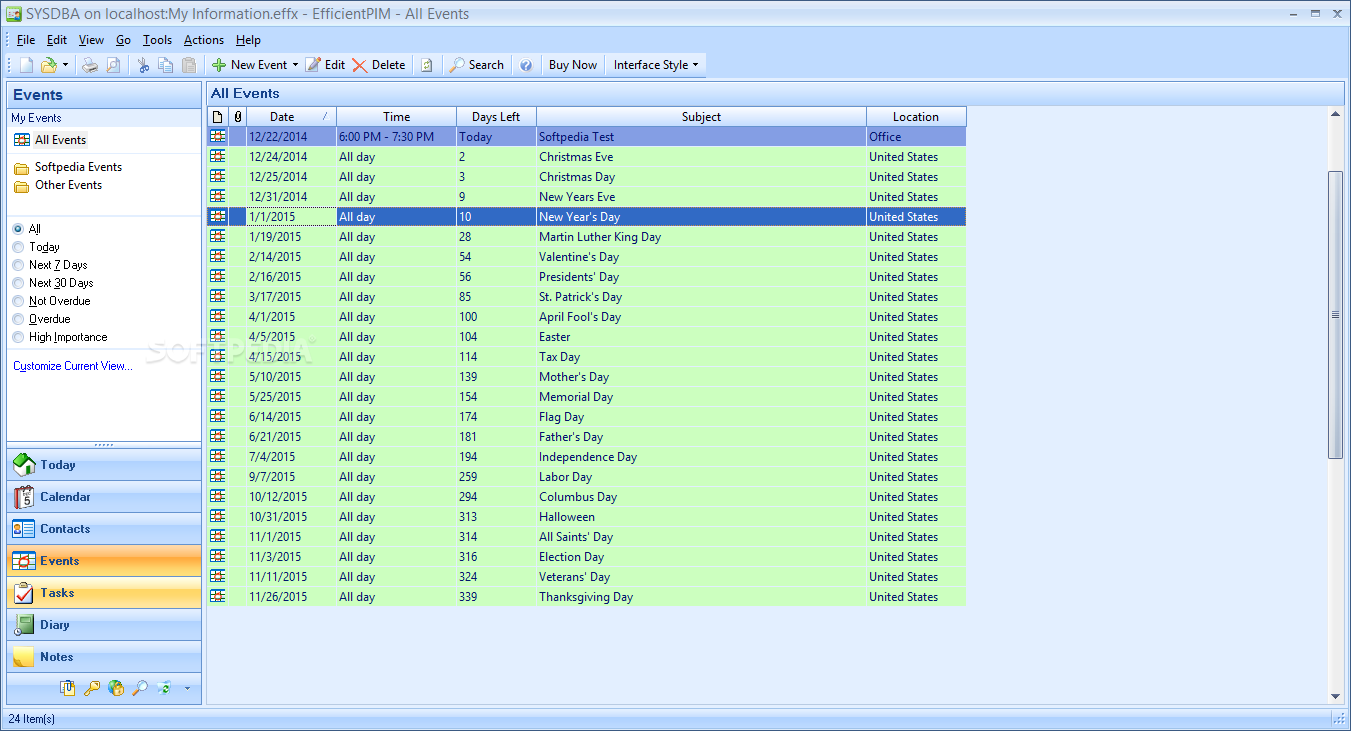The height and width of the screenshot is (731, 1351).
Task: Open the Go menu
Action: tap(123, 40)
